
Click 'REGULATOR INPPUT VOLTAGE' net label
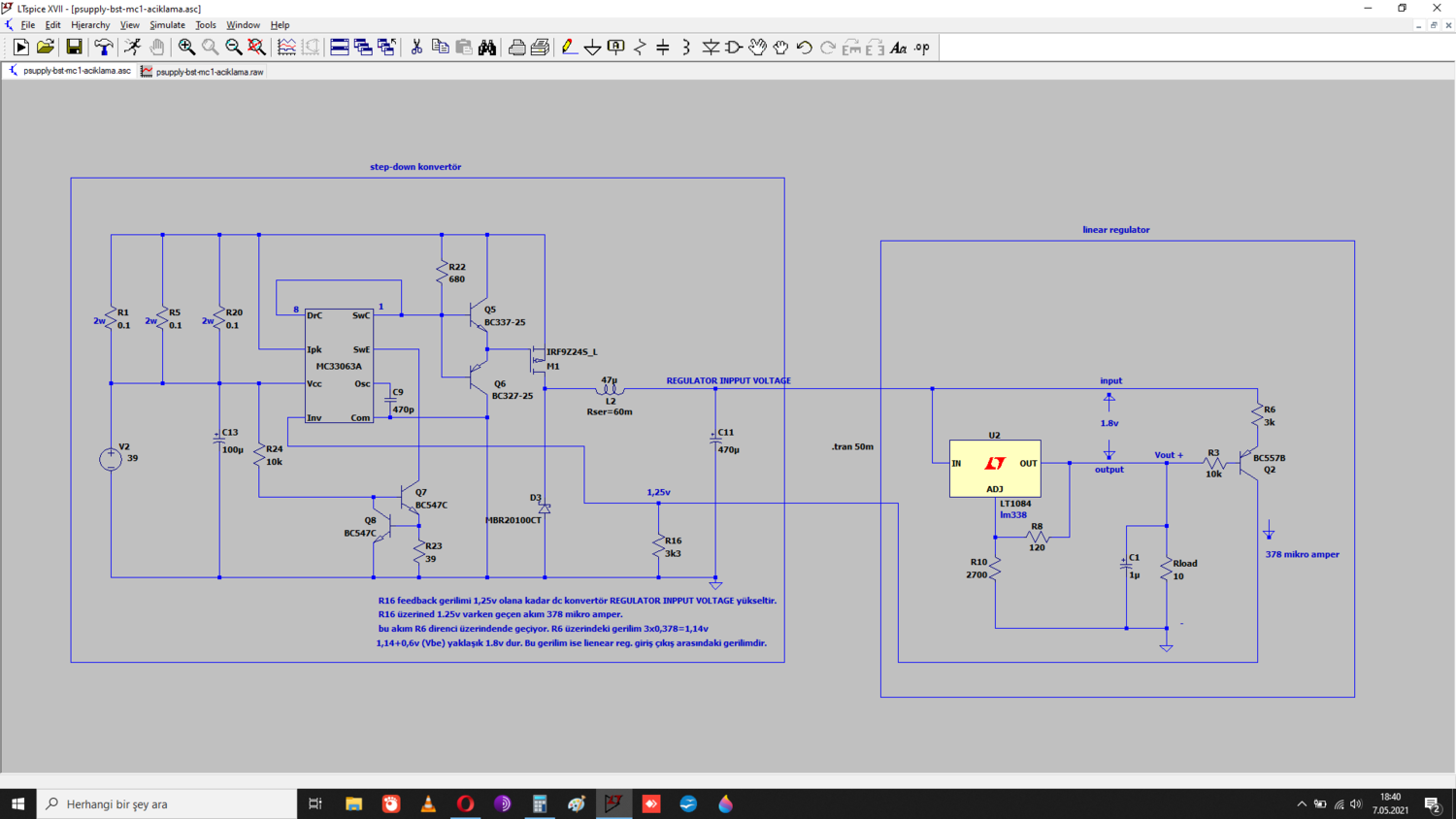[728, 380]
